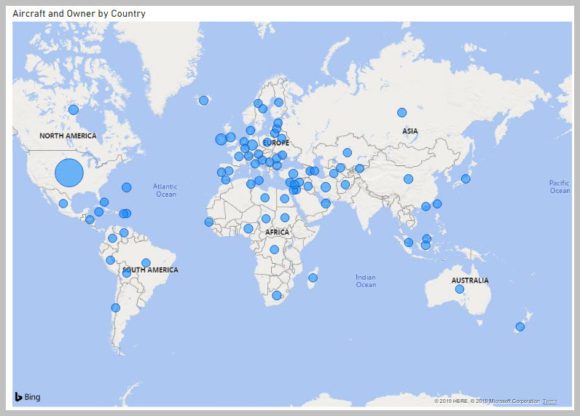The image size is (580, 416).
Task: Select the bubble over Australia
Action: point(459,289)
